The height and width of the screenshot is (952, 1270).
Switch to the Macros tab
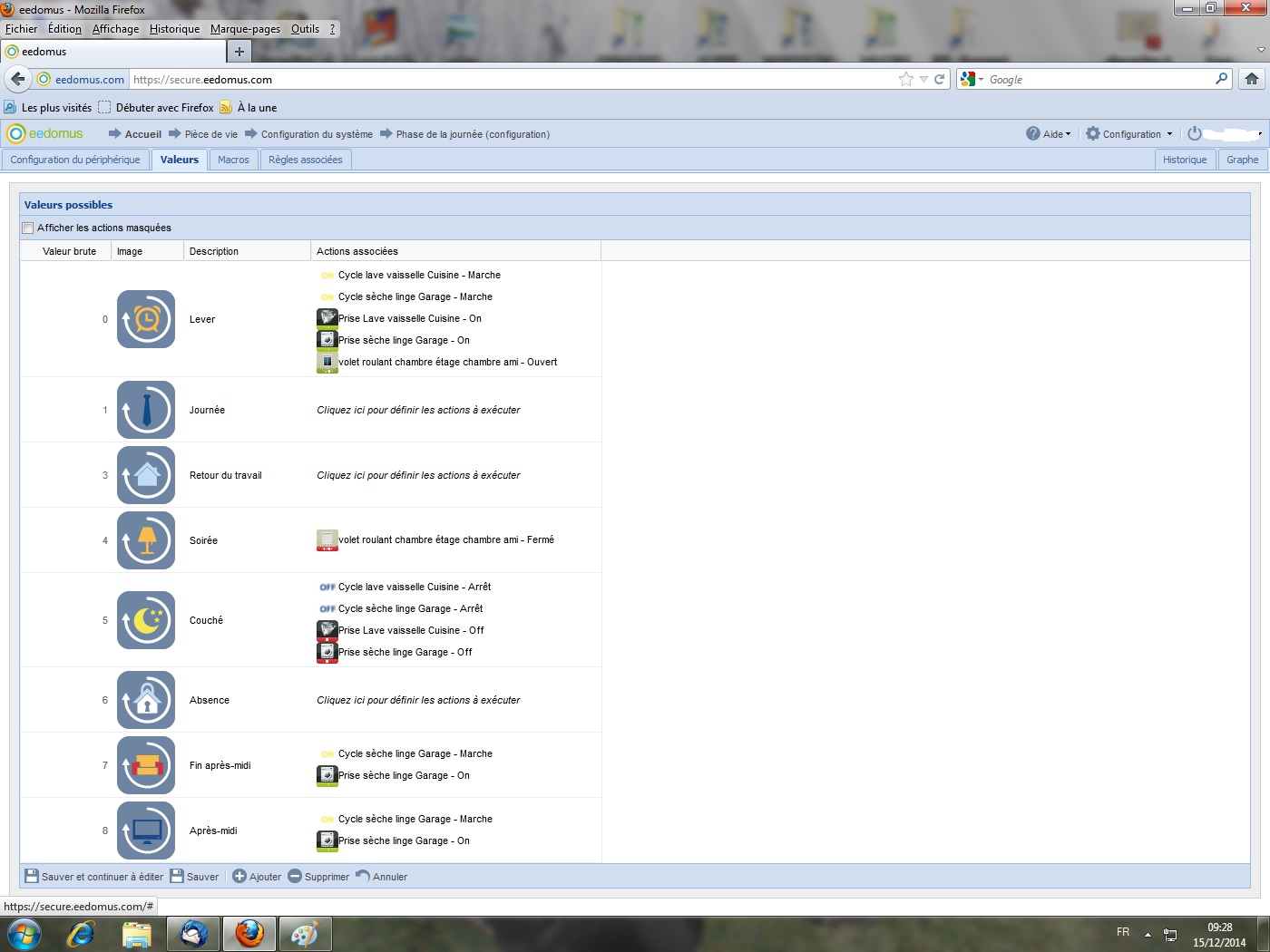pos(233,160)
